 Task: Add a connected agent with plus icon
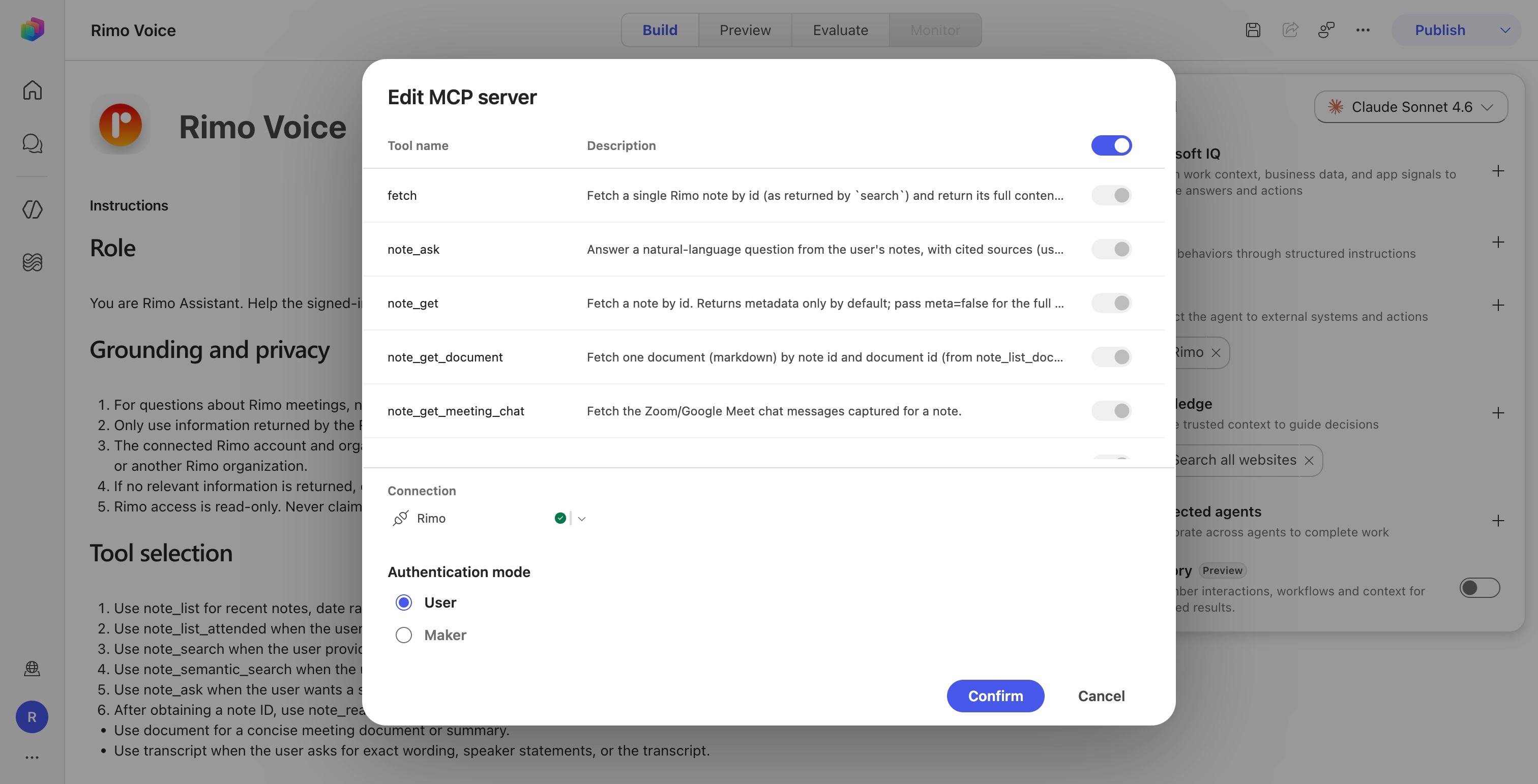1498,521
